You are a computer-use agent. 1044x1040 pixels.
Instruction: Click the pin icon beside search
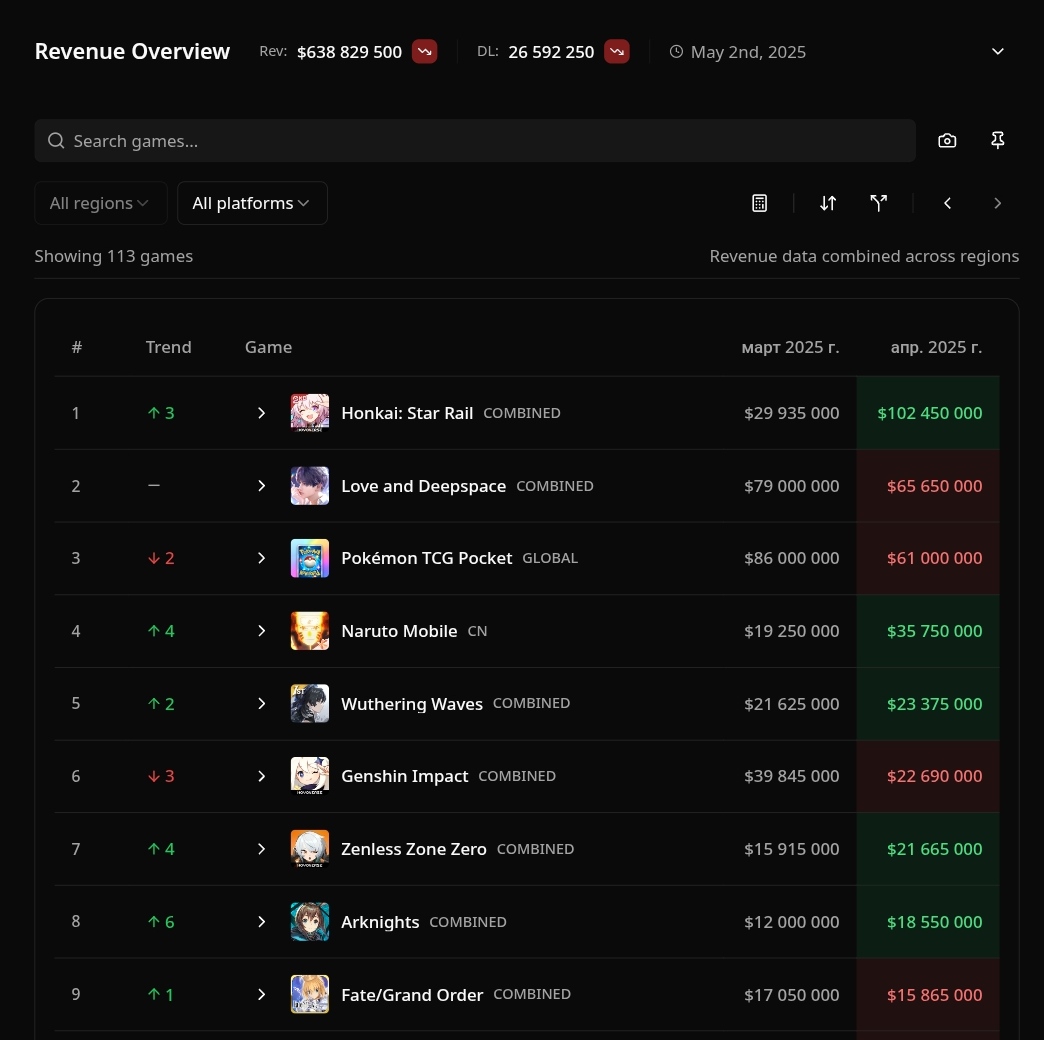click(x=997, y=140)
